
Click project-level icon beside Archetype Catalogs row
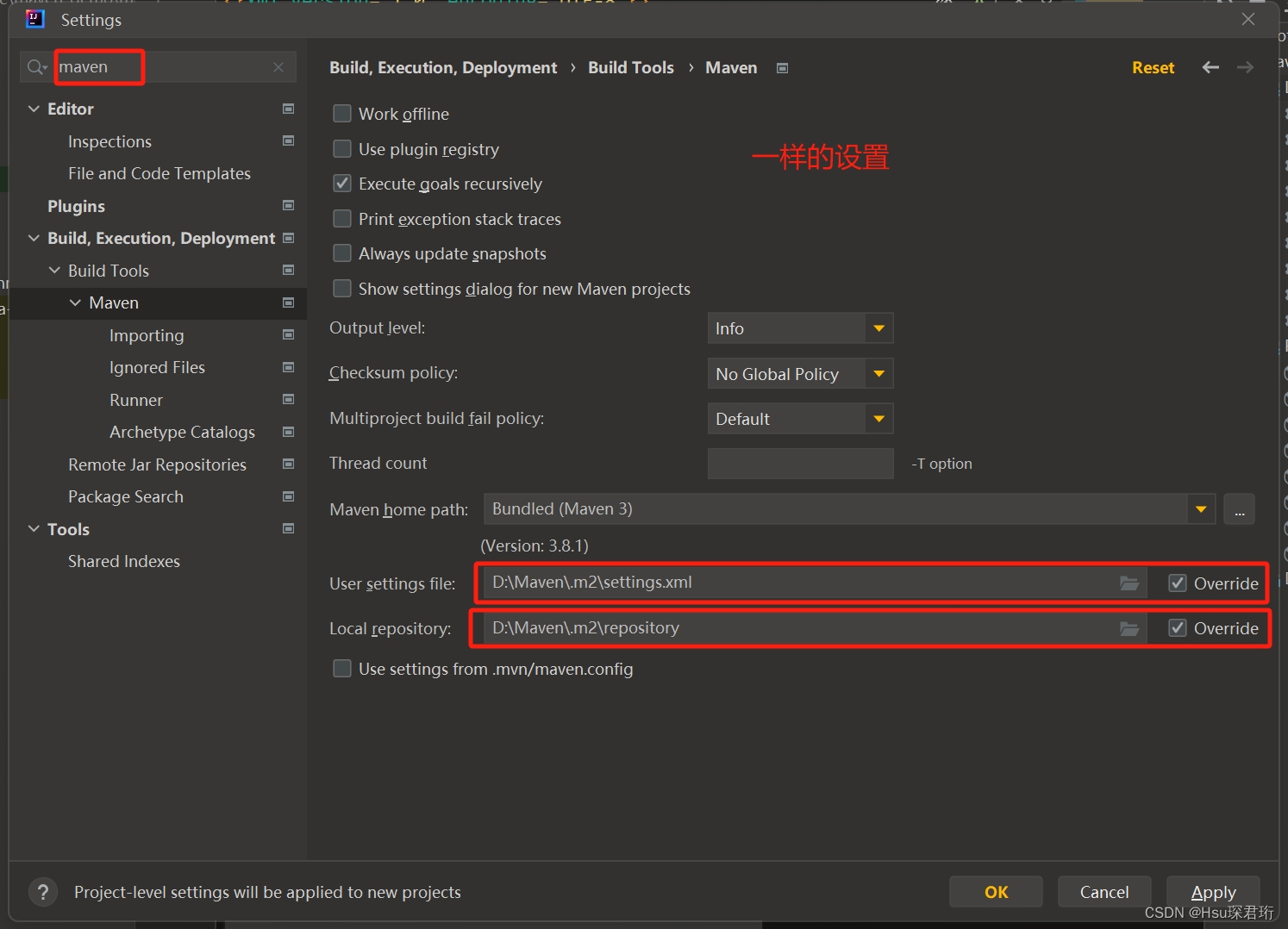(289, 432)
